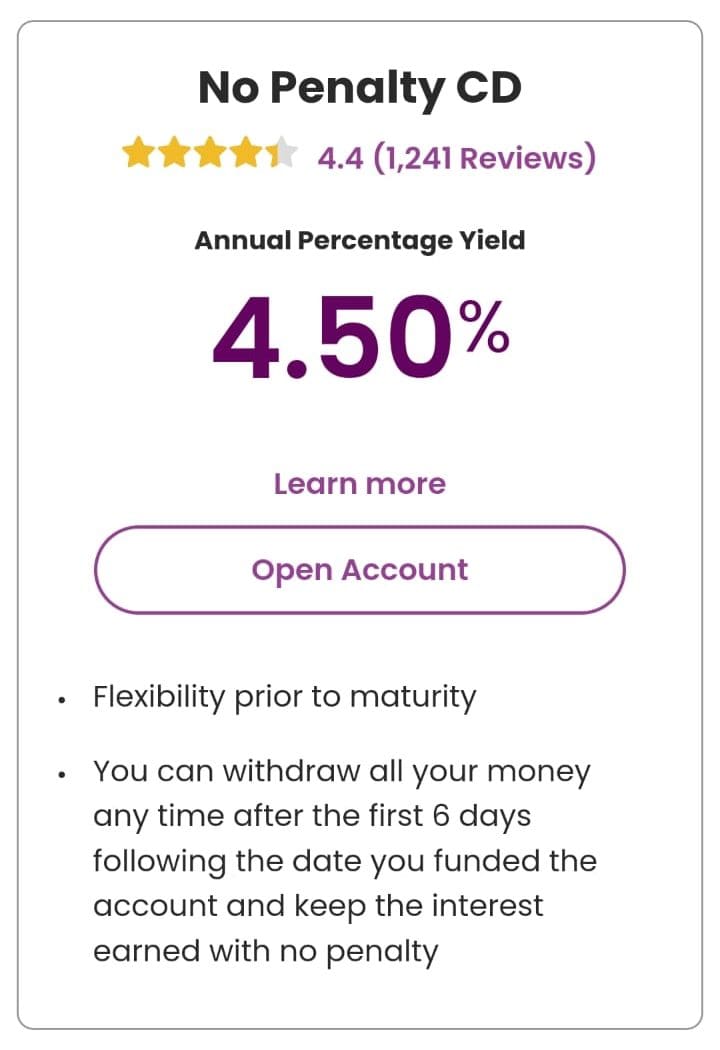
Task: Click the 'following the date you funded' line
Action: [344, 861]
